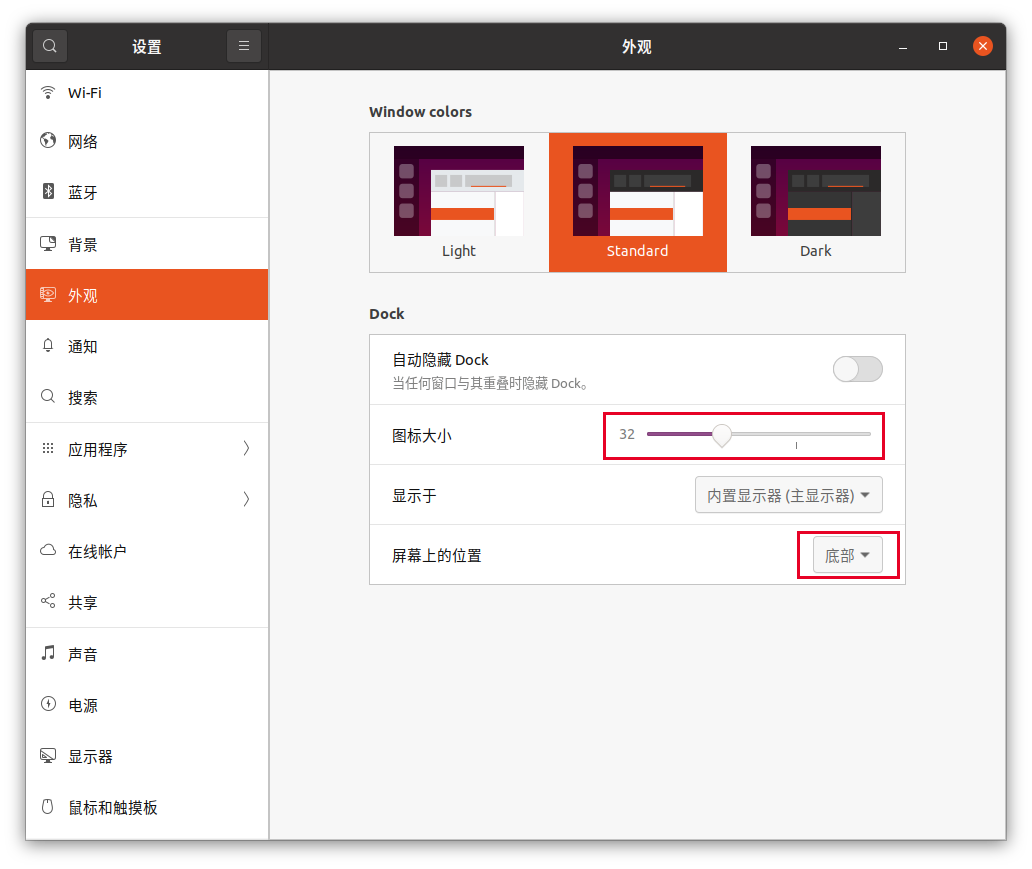
Task: Open the 底部 position dropdown
Action: click(846, 554)
